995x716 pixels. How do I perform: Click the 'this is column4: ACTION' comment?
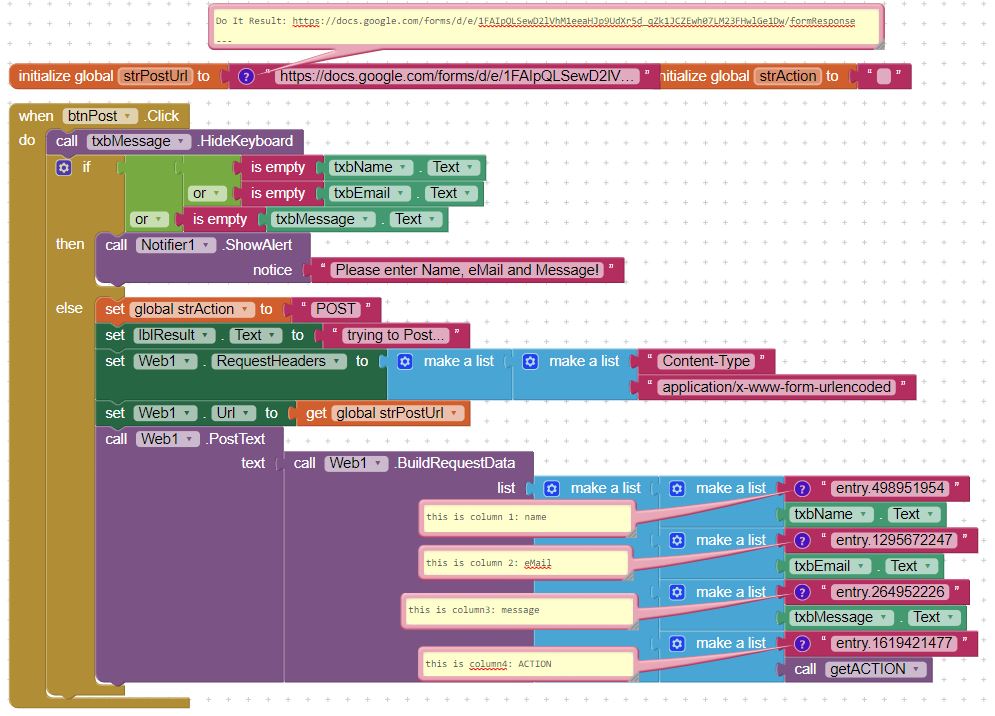point(527,665)
